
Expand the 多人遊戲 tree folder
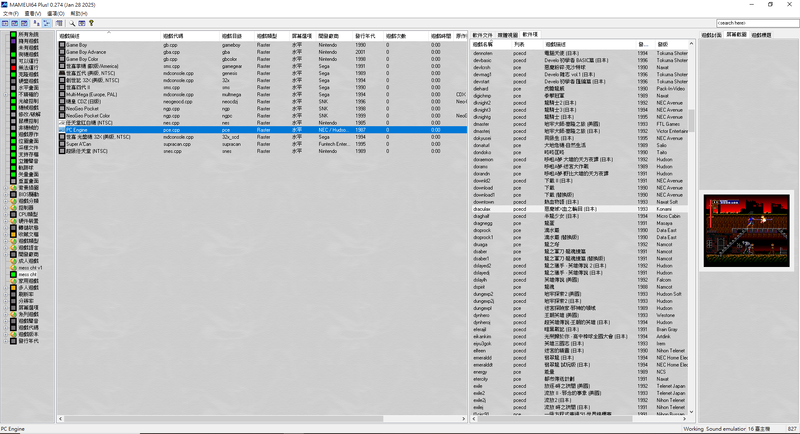[6, 288]
